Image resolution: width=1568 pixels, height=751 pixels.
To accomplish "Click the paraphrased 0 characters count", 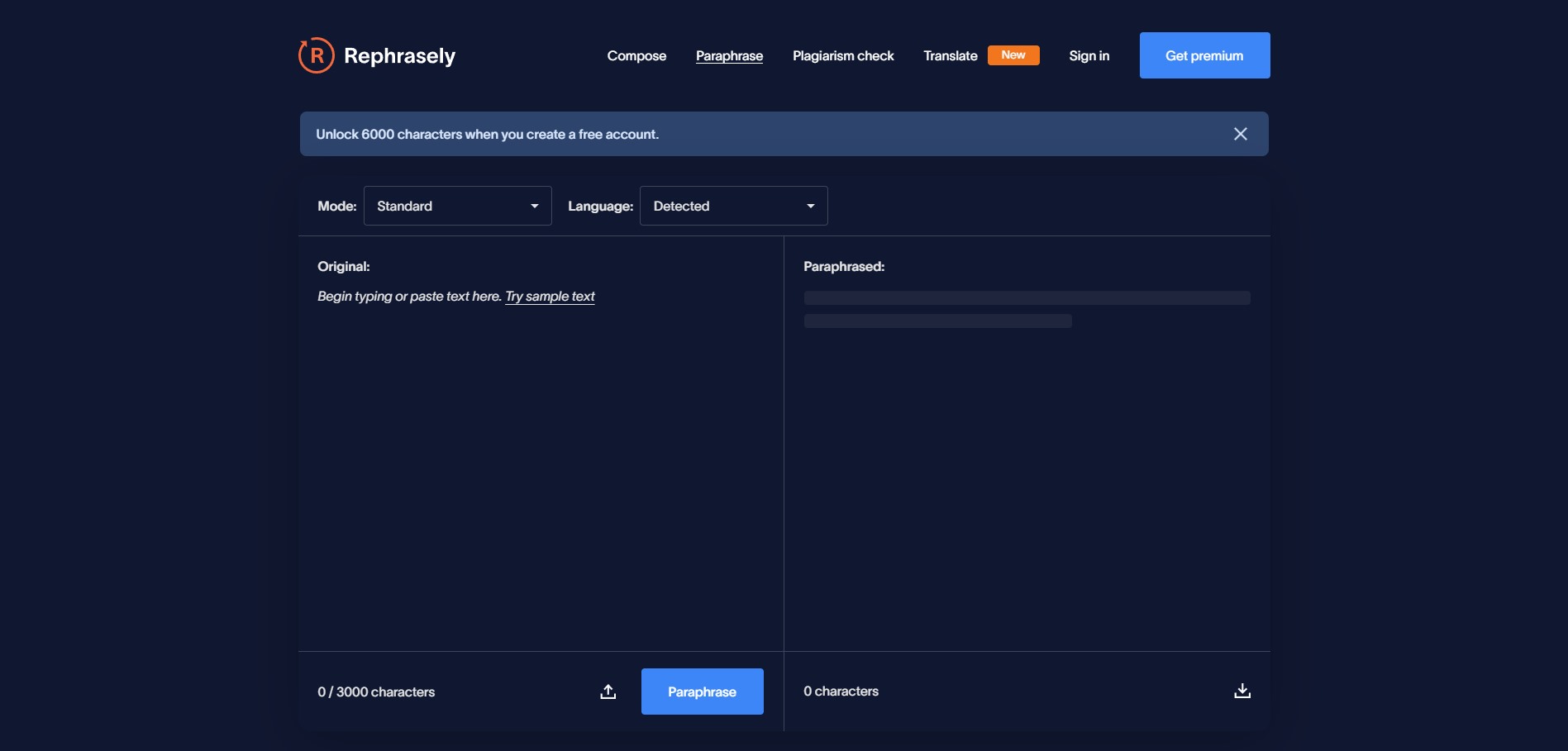I will coord(841,691).
